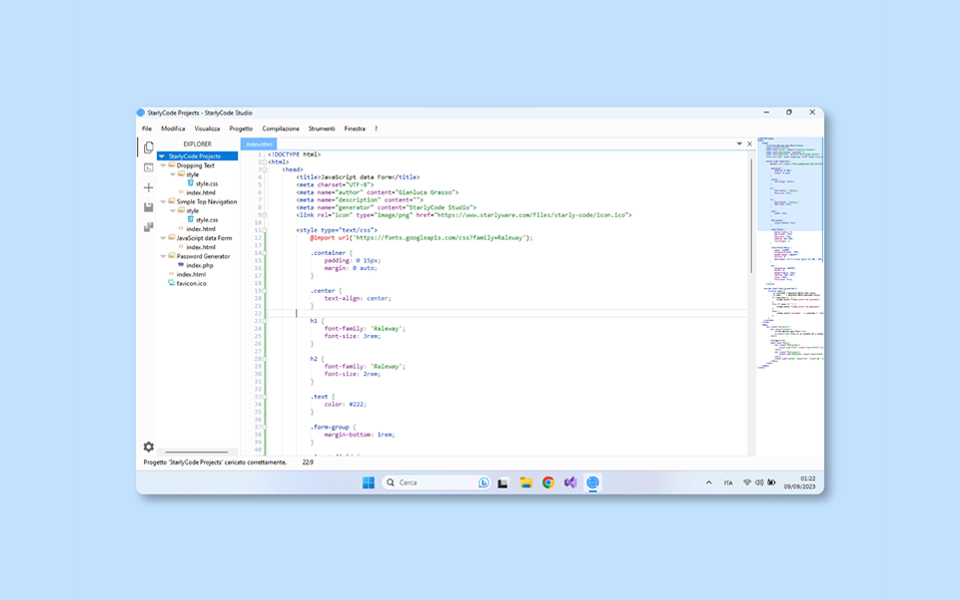Open the Strumenti menu
Image resolution: width=960 pixels, height=600 pixels.
(321, 129)
